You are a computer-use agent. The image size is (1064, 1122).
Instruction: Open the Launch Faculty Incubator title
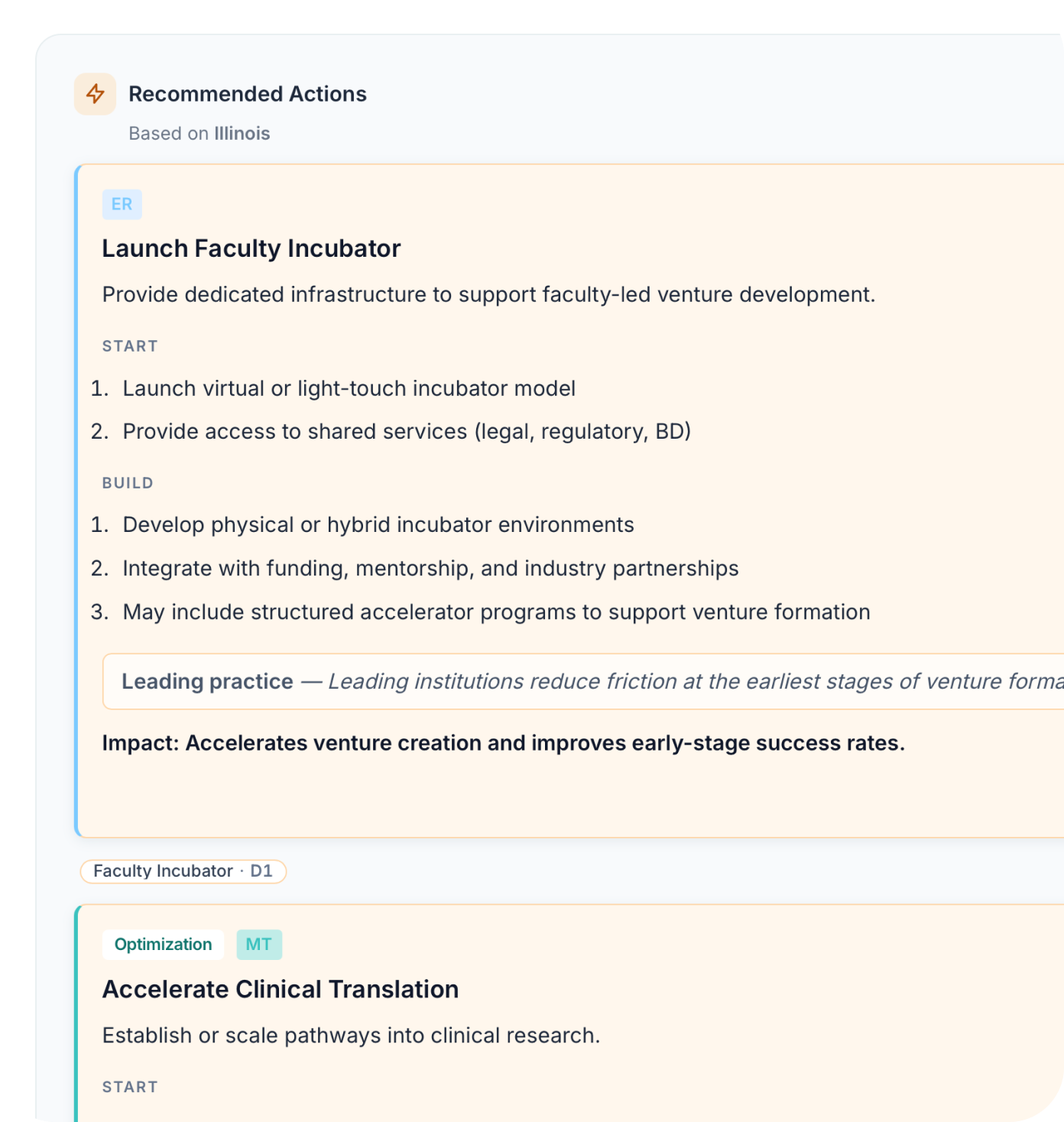251,249
